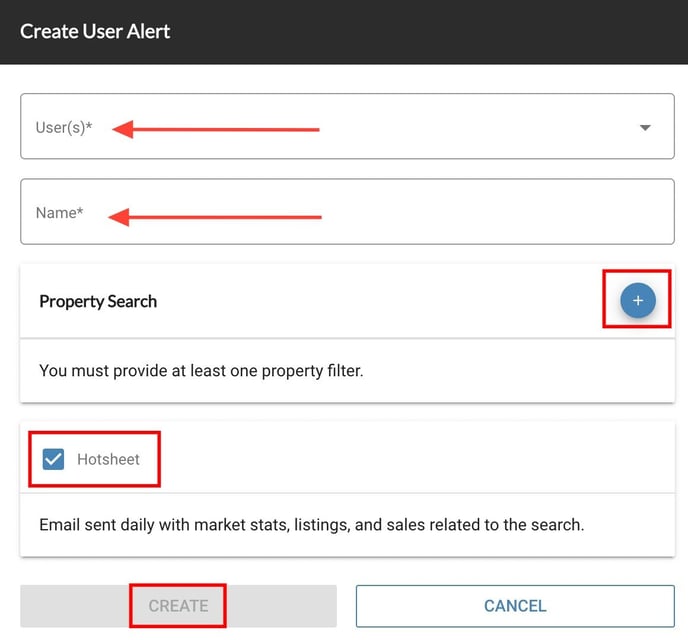Click the property filter required message

(201, 371)
